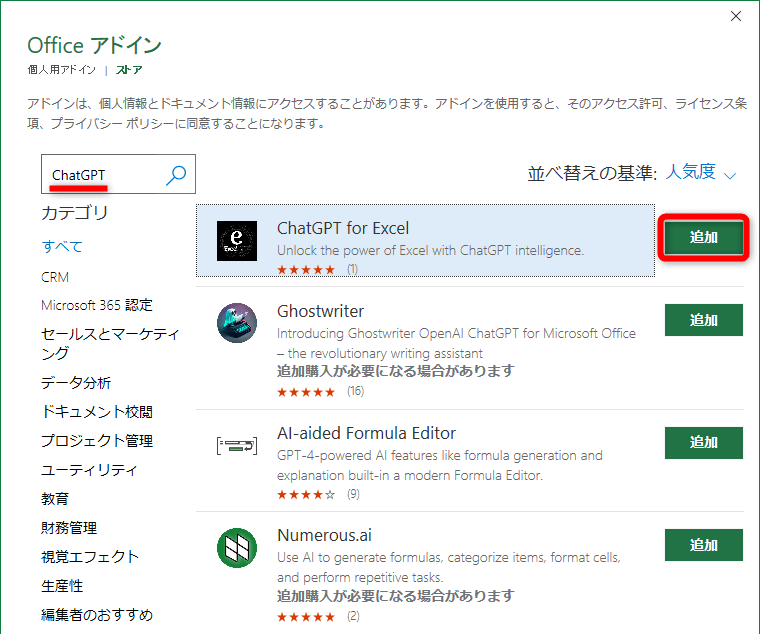Open the sort-by 人気度 dropdown

coord(701,173)
